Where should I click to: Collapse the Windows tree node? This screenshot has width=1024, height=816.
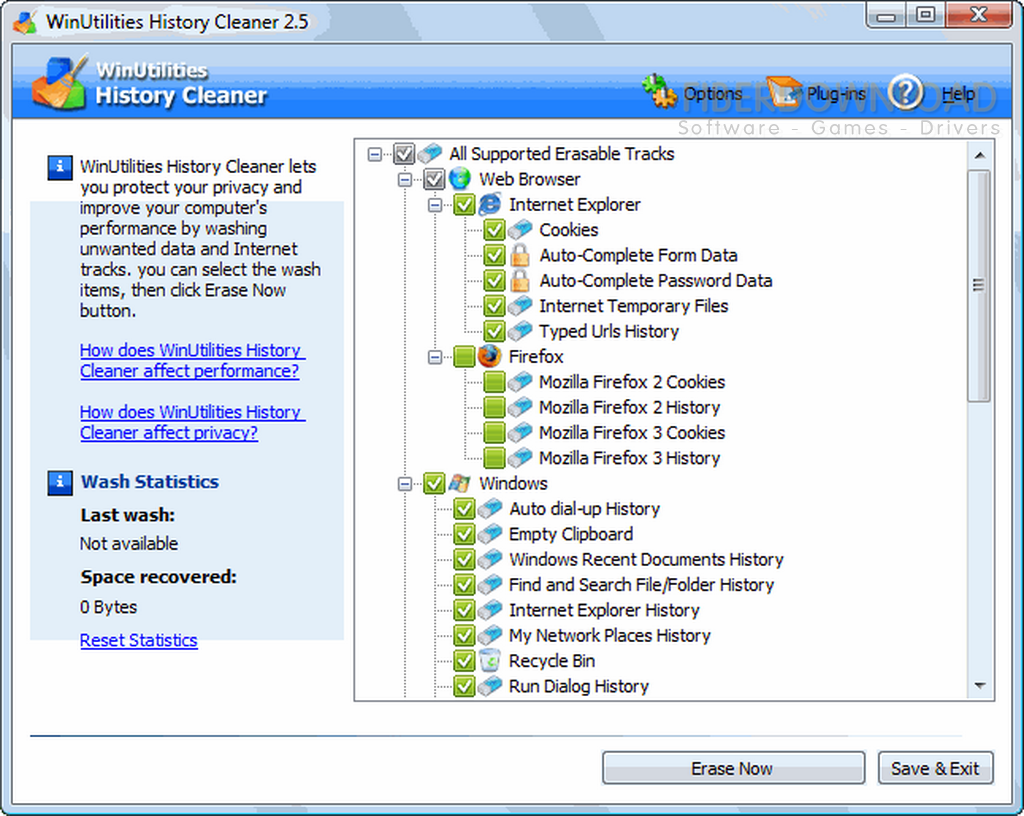405,484
